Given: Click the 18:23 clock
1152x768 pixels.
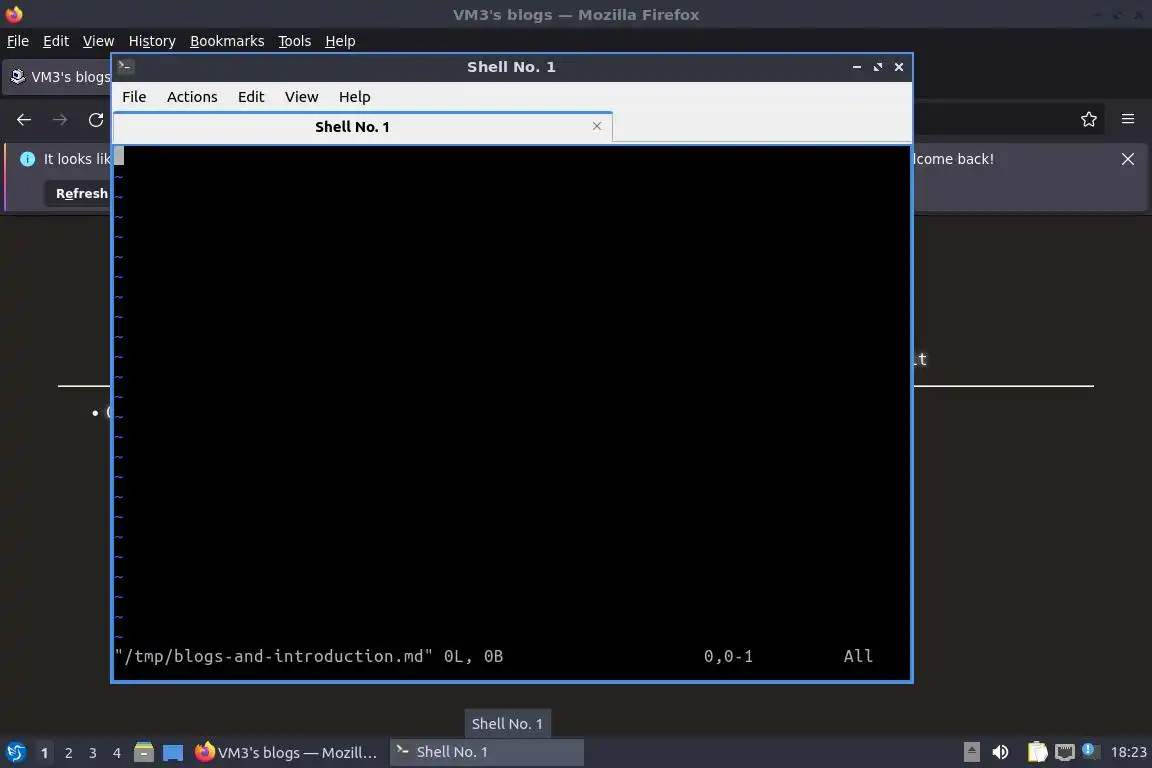Looking at the screenshot, I should [x=1128, y=752].
